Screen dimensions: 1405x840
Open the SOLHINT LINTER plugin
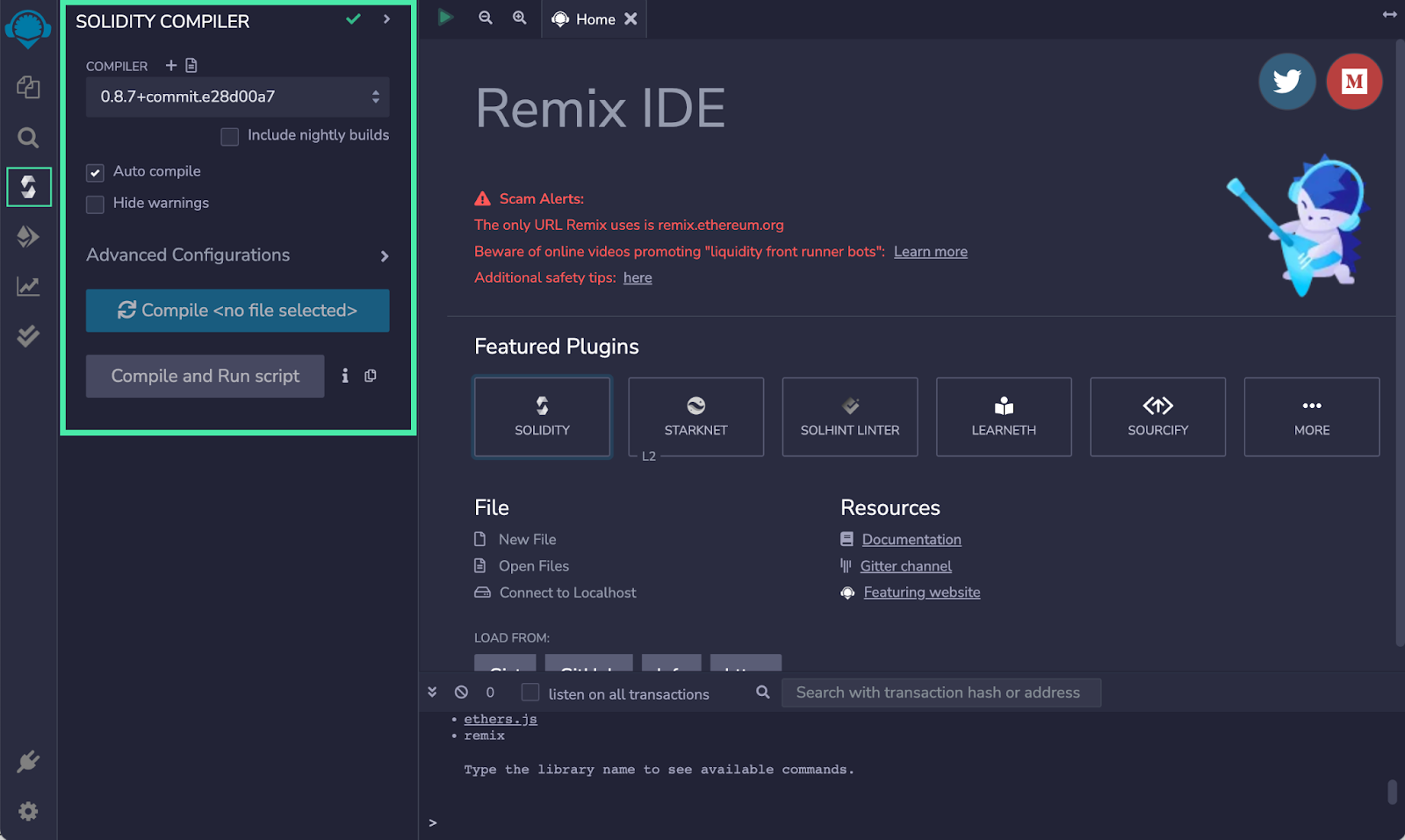pyautogui.click(x=849, y=417)
